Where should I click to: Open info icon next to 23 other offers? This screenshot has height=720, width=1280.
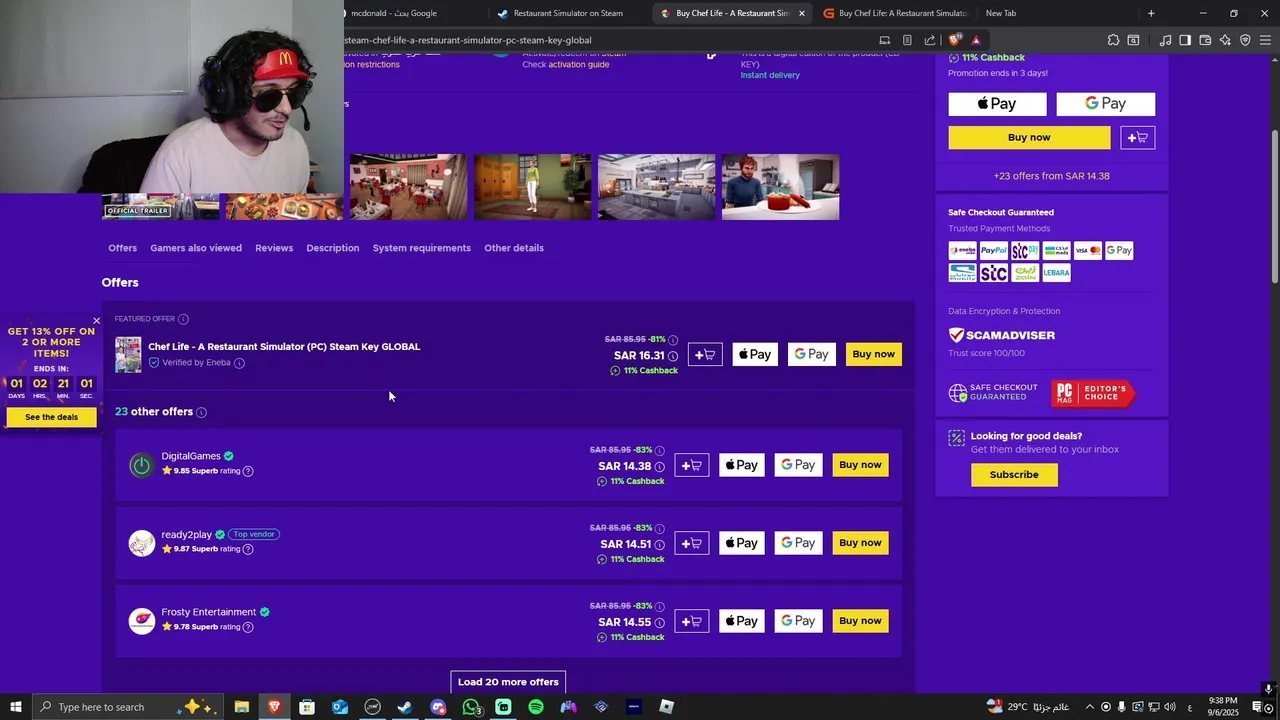[201, 412]
